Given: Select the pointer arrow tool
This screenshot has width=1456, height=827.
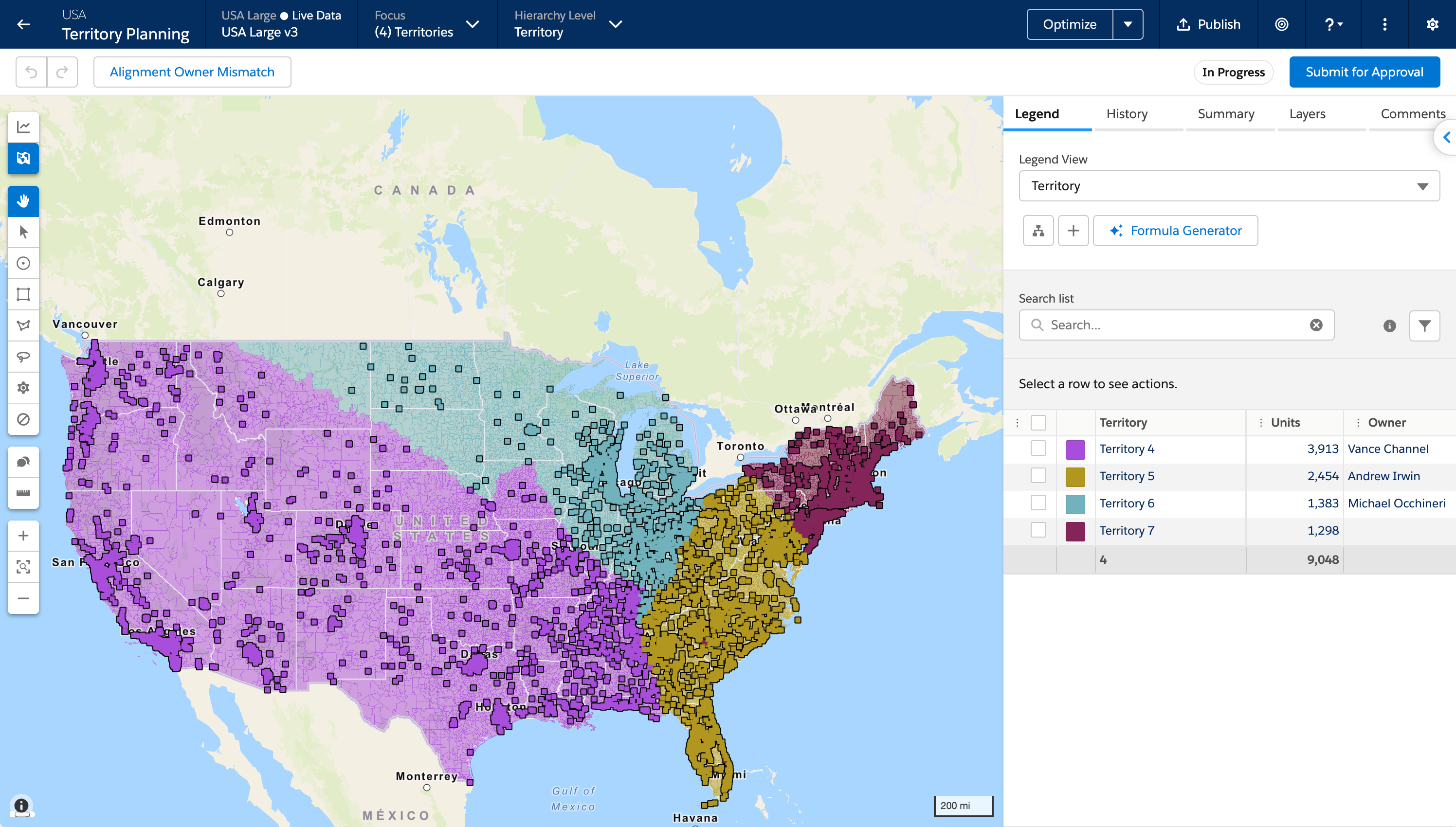Looking at the screenshot, I should pyautogui.click(x=23, y=232).
